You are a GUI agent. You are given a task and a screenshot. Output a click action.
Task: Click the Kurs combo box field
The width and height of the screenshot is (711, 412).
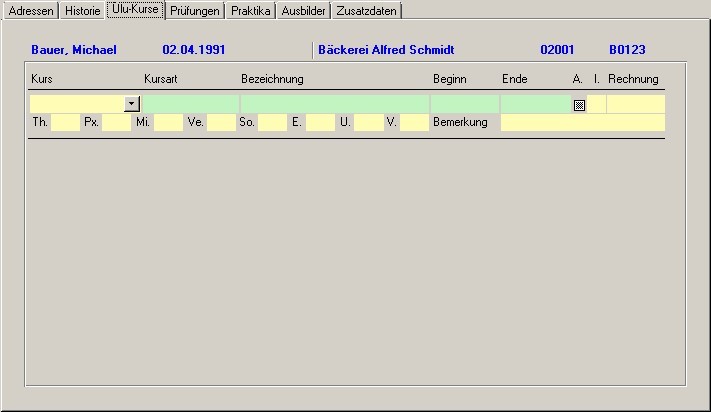77,104
